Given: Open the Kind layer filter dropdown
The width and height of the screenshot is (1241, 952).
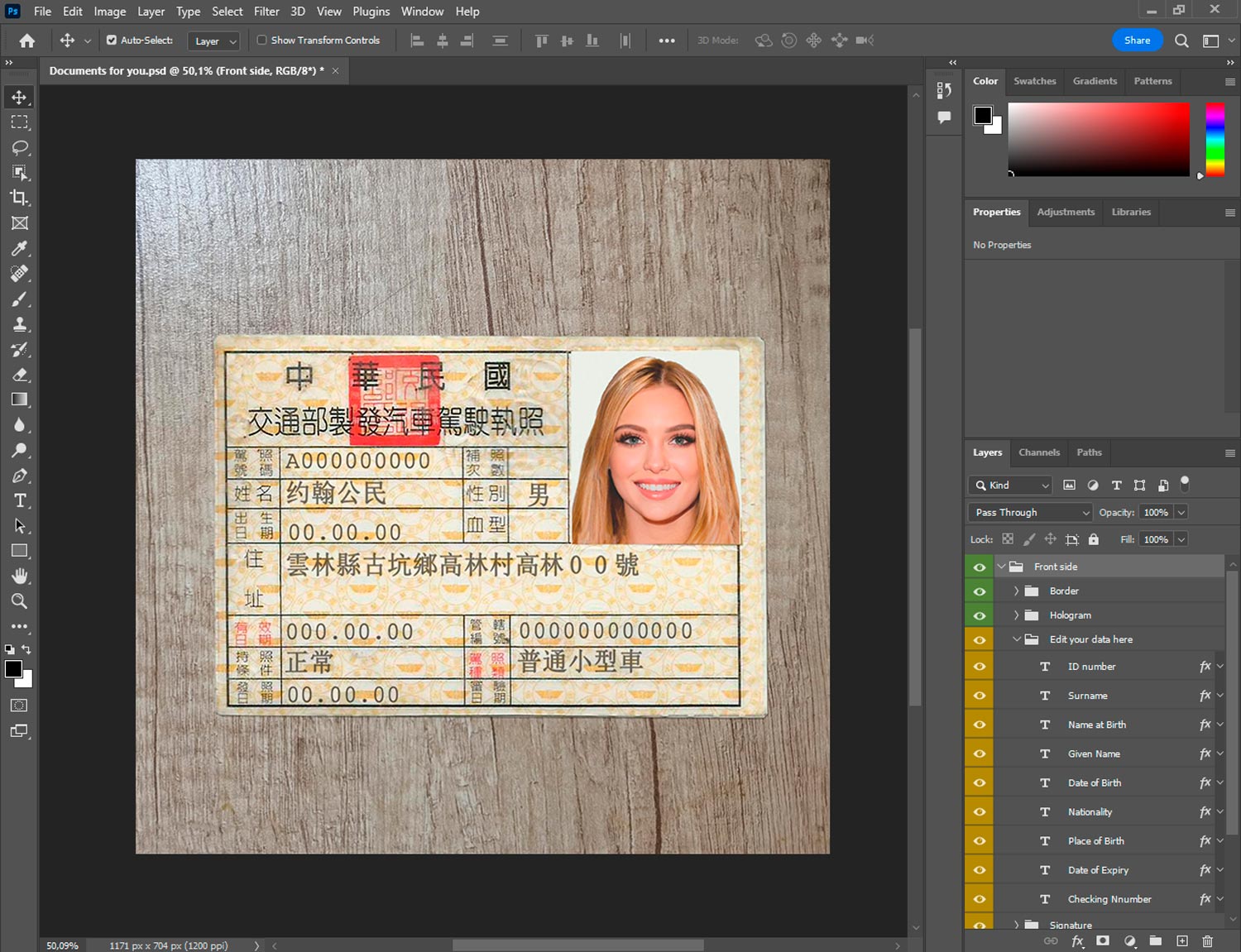Looking at the screenshot, I should tap(1010, 486).
